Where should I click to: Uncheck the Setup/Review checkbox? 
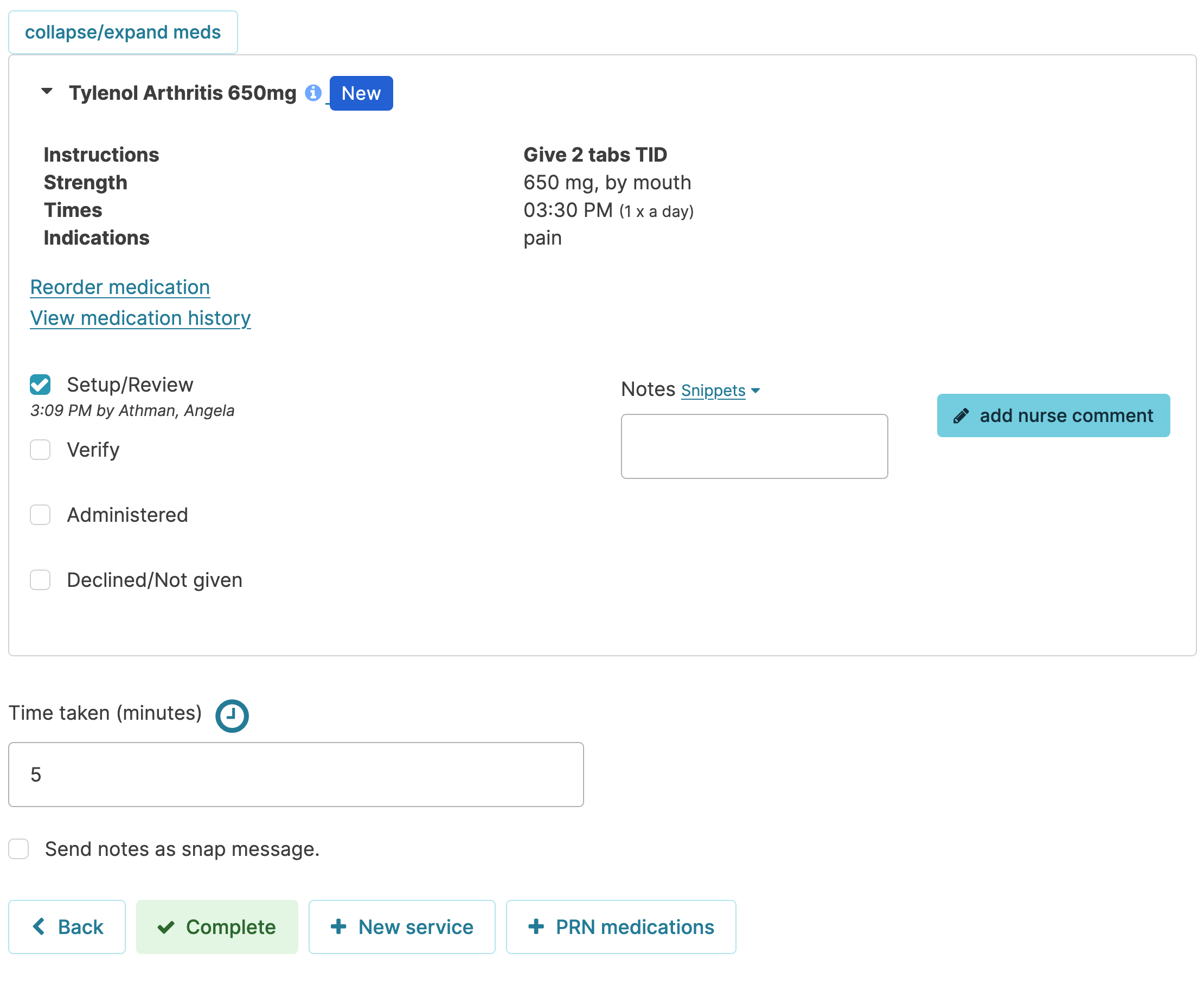40,385
